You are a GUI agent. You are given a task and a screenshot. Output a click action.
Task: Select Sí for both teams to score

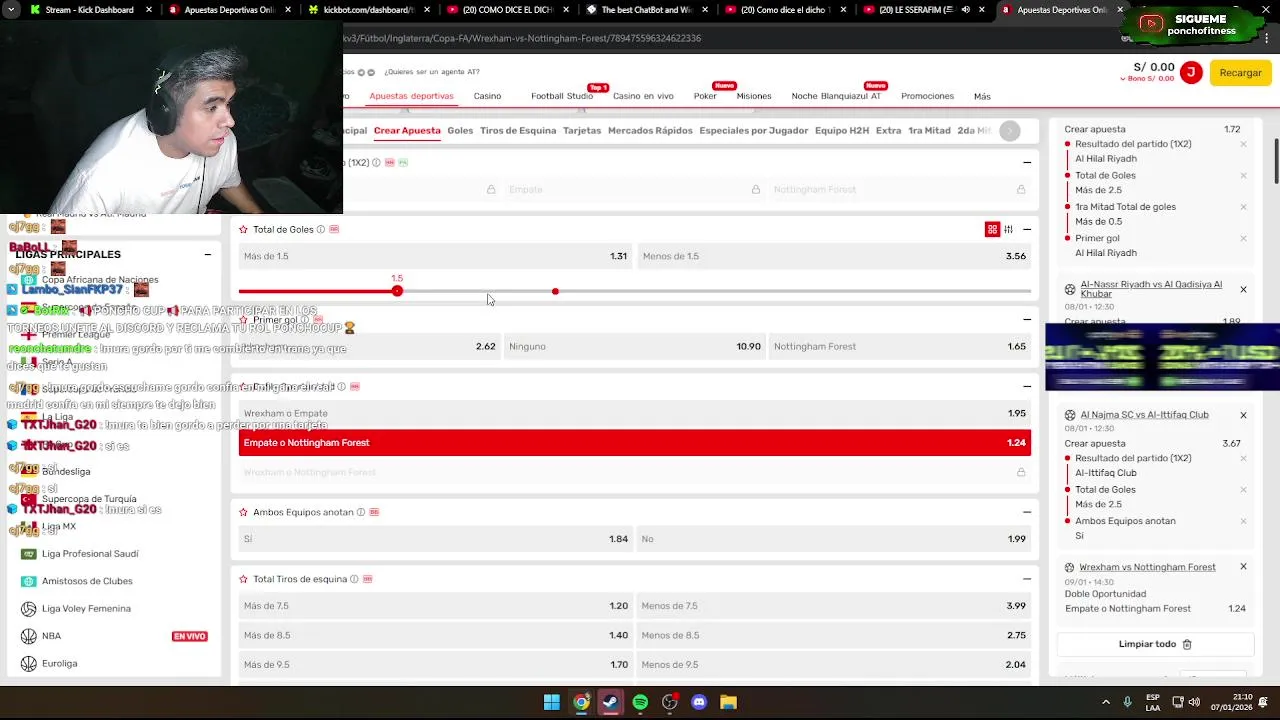(435, 539)
